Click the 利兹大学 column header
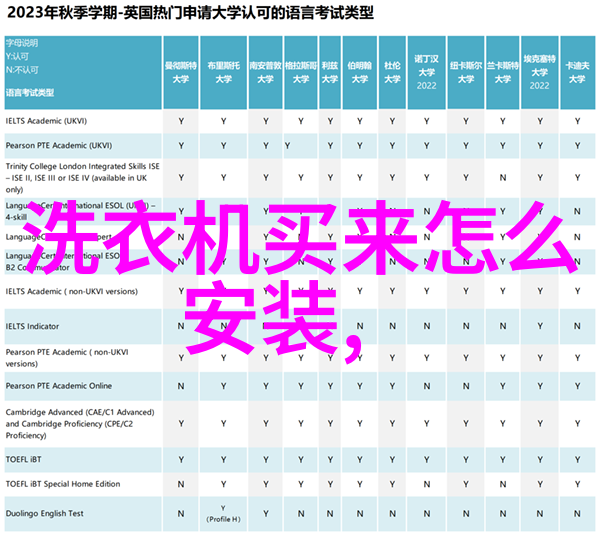This screenshot has width=600, height=536. [x=330, y=72]
